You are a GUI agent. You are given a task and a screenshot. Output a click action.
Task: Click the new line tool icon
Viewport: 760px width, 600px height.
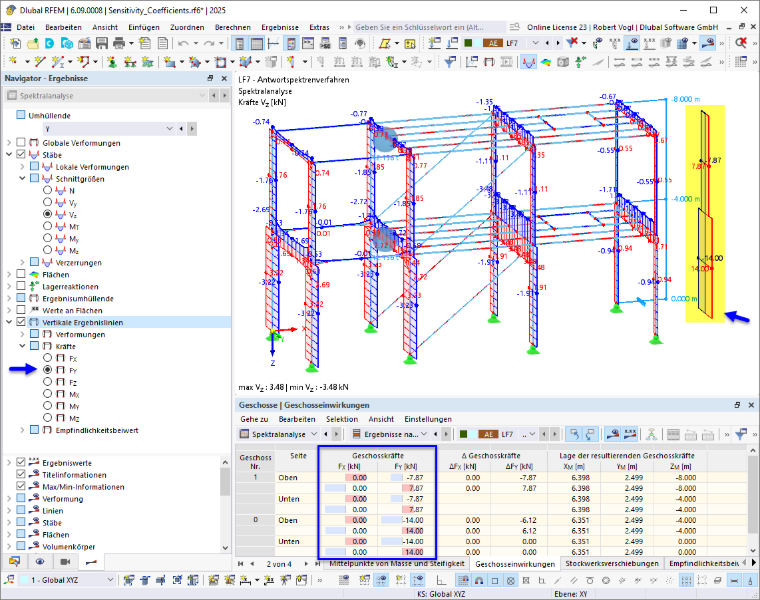click(x=40, y=62)
